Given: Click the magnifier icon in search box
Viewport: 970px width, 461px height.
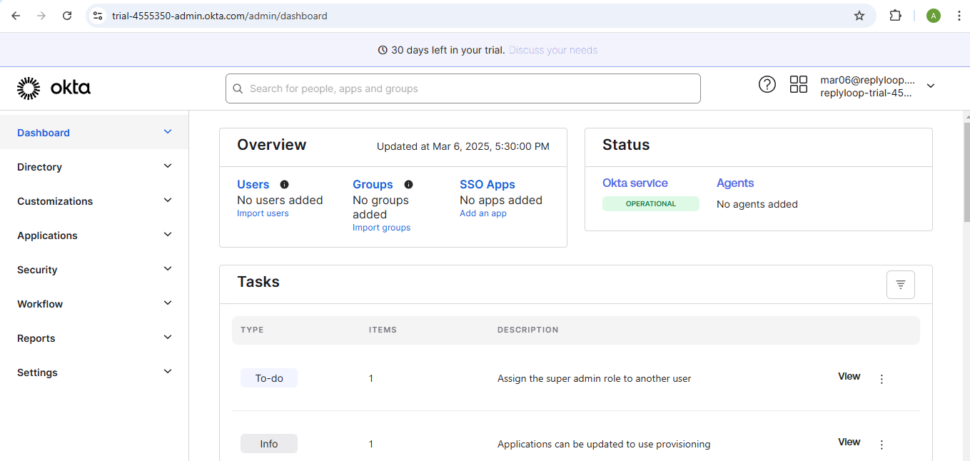Looking at the screenshot, I should pyautogui.click(x=238, y=88).
